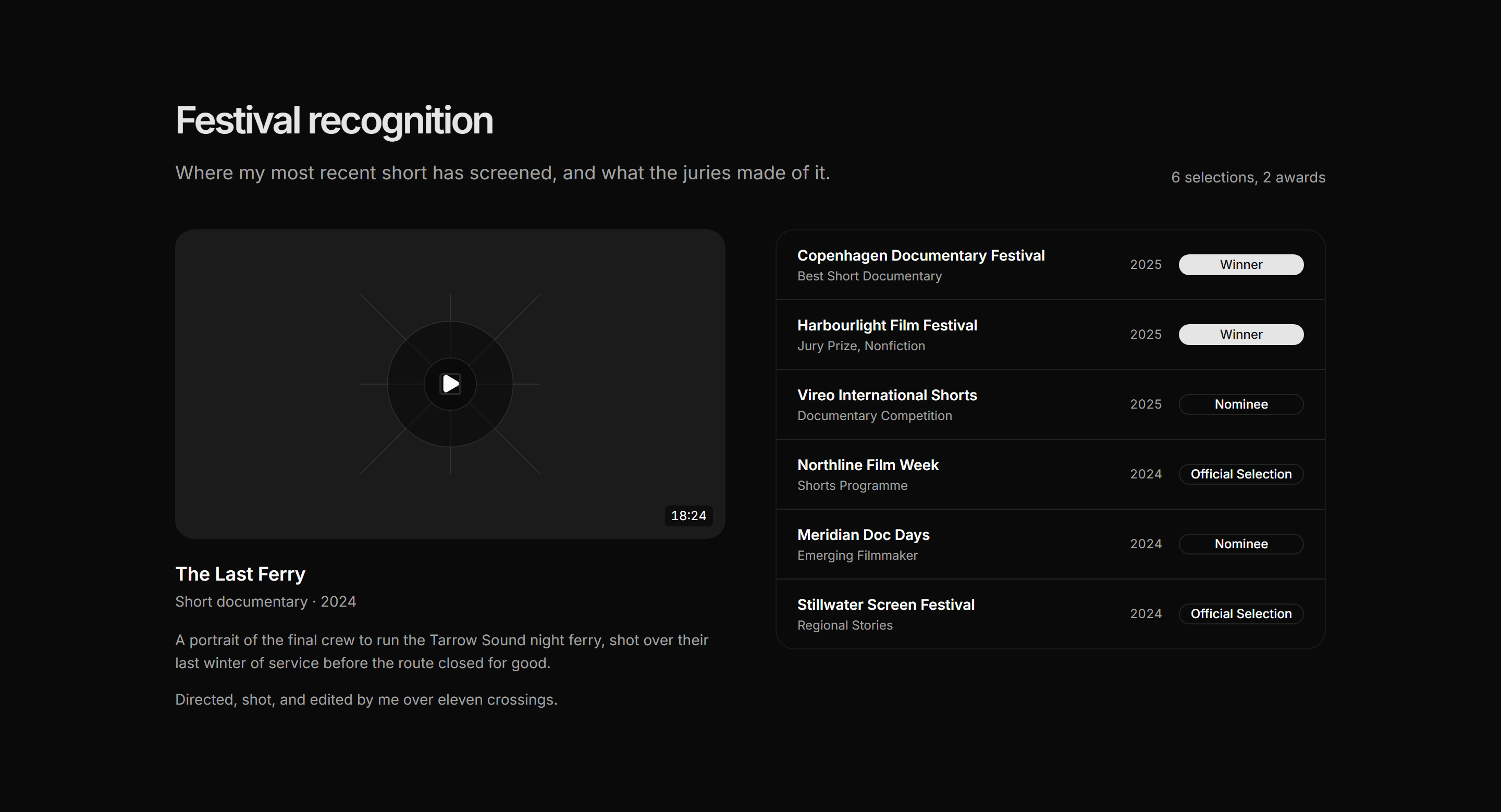Viewport: 1501px width, 812px height.
Task: Click the 18:24 duration badge
Action: pyautogui.click(x=688, y=515)
